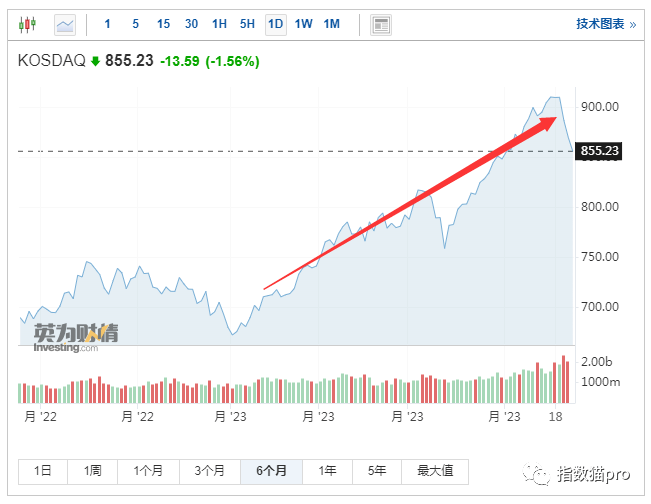The image size is (651, 504).
Task: Set the interval to 15 minutes
Action: coord(163,23)
